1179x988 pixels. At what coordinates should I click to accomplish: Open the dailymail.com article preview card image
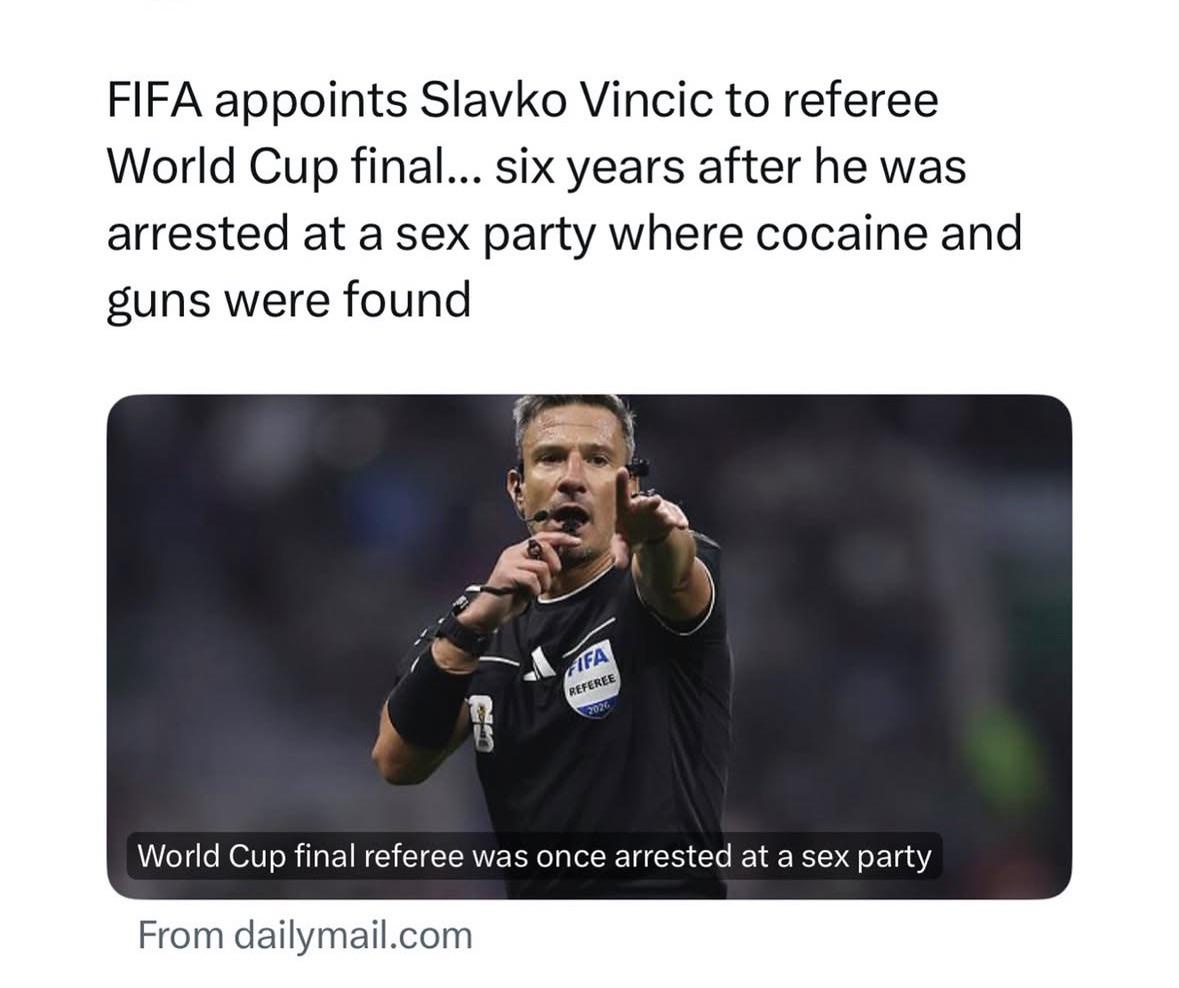[590, 646]
